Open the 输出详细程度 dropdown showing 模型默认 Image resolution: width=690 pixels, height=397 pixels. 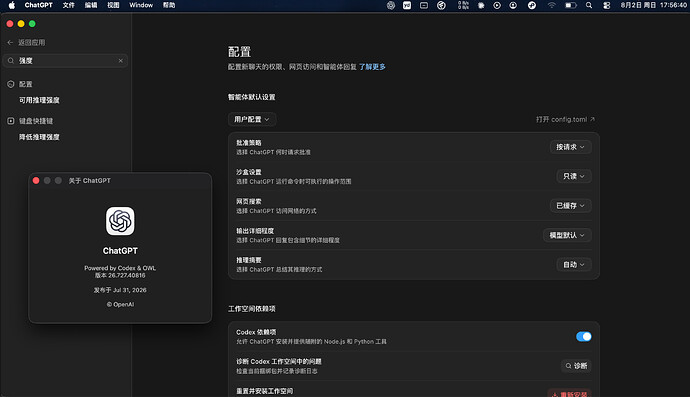point(567,235)
